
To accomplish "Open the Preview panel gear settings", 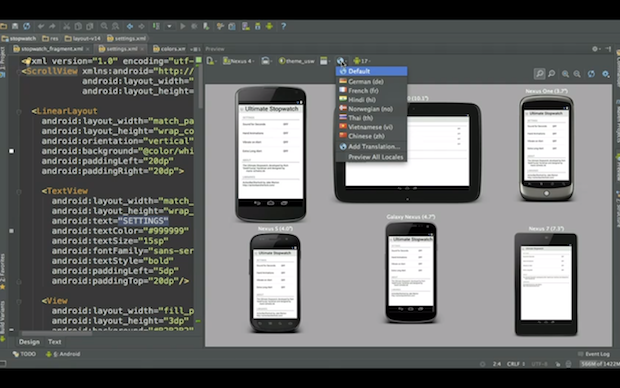I will point(595,49).
